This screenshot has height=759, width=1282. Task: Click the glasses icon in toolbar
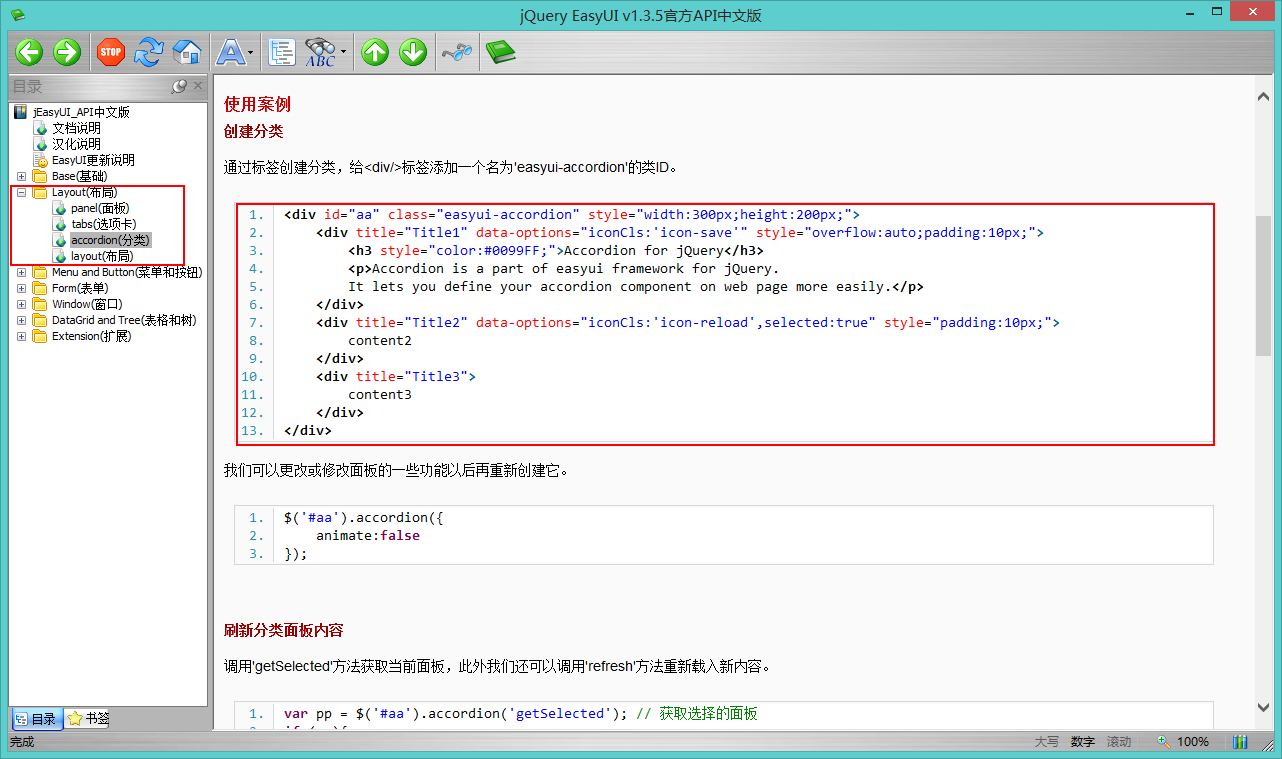pyautogui.click(x=457, y=52)
